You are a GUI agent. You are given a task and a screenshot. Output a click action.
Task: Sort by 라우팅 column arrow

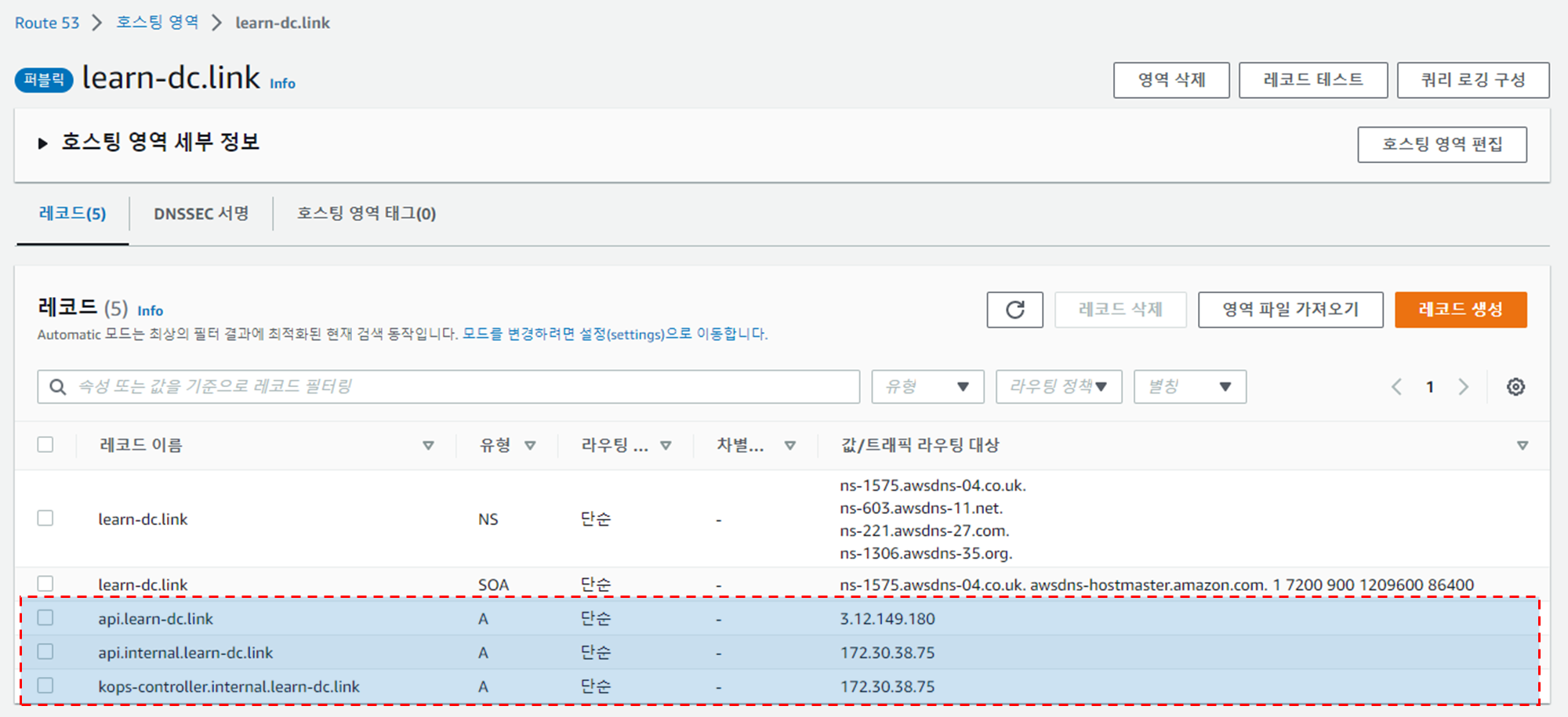[666, 445]
